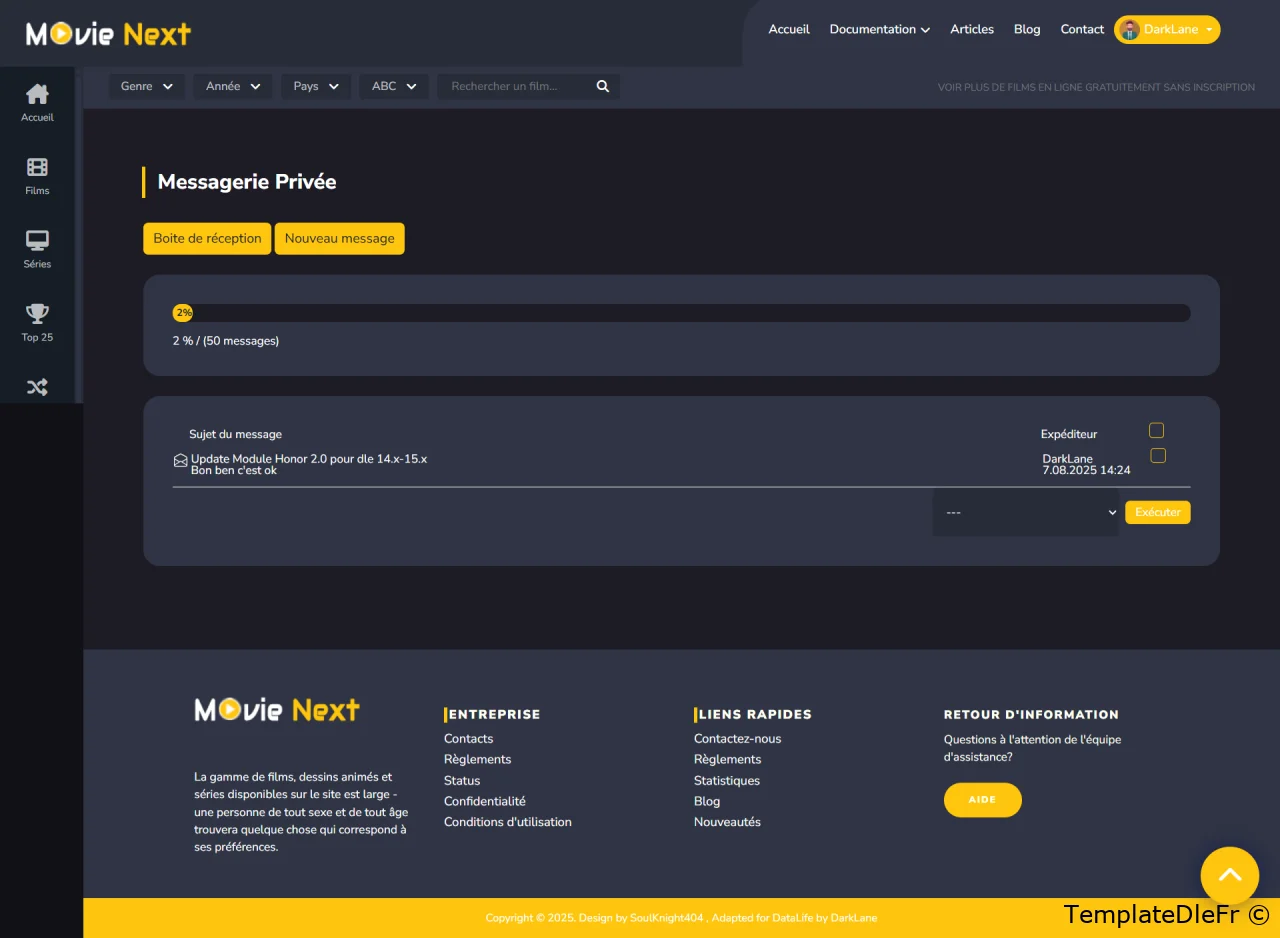Select the Séries monitor icon in sidebar

click(37, 241)
